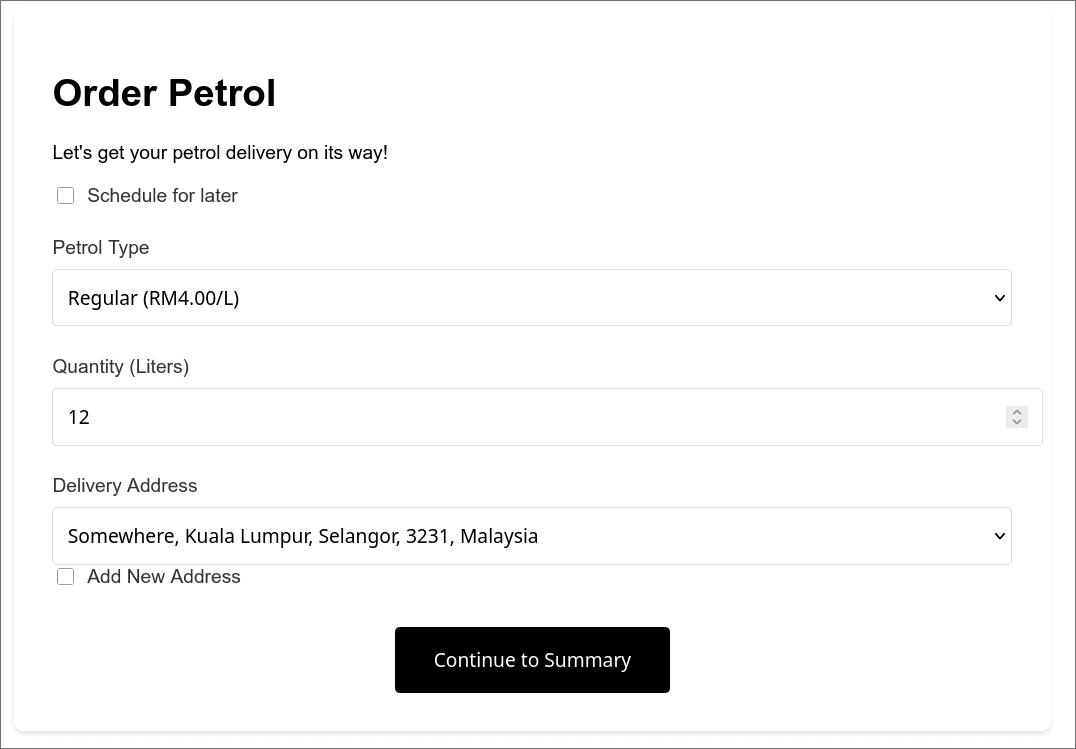Open the Delivery Address selector

[x=532, y=536]
